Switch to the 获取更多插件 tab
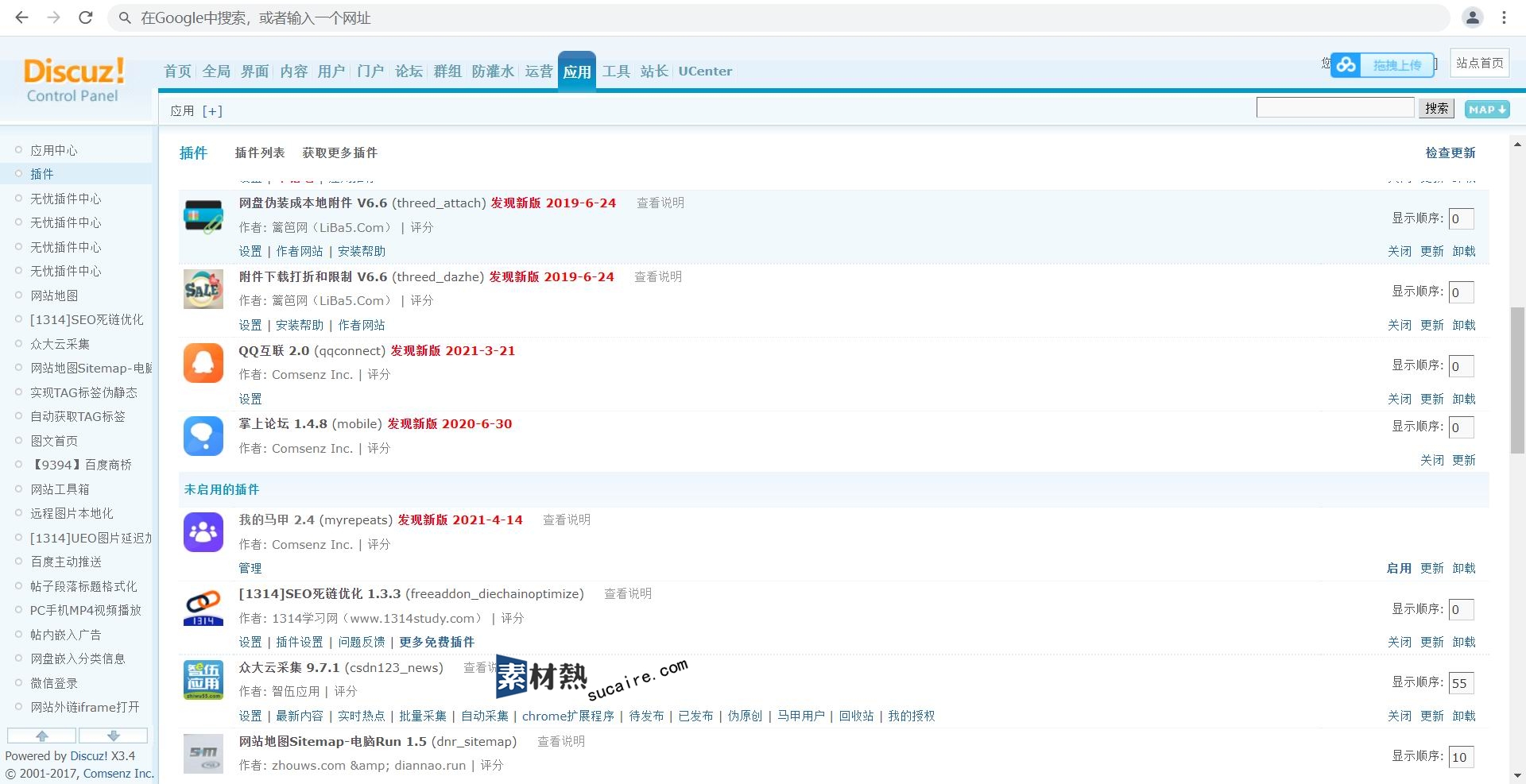The width and height of the screenshot is (1526, 784). point(340,153)
